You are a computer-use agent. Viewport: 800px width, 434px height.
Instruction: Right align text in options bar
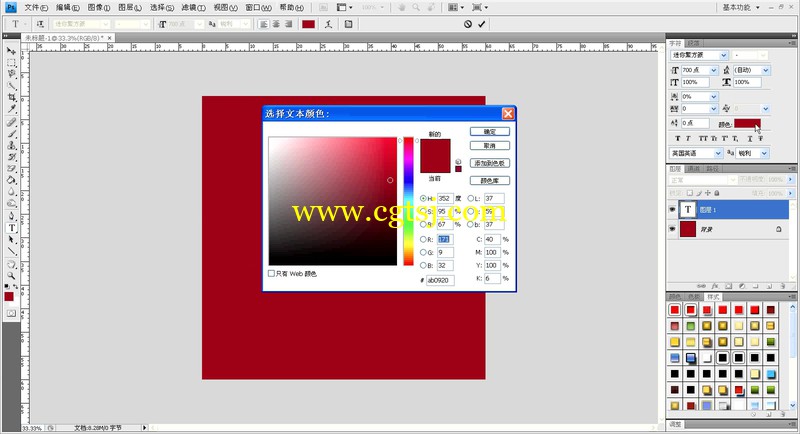click(x=289, y=24)
